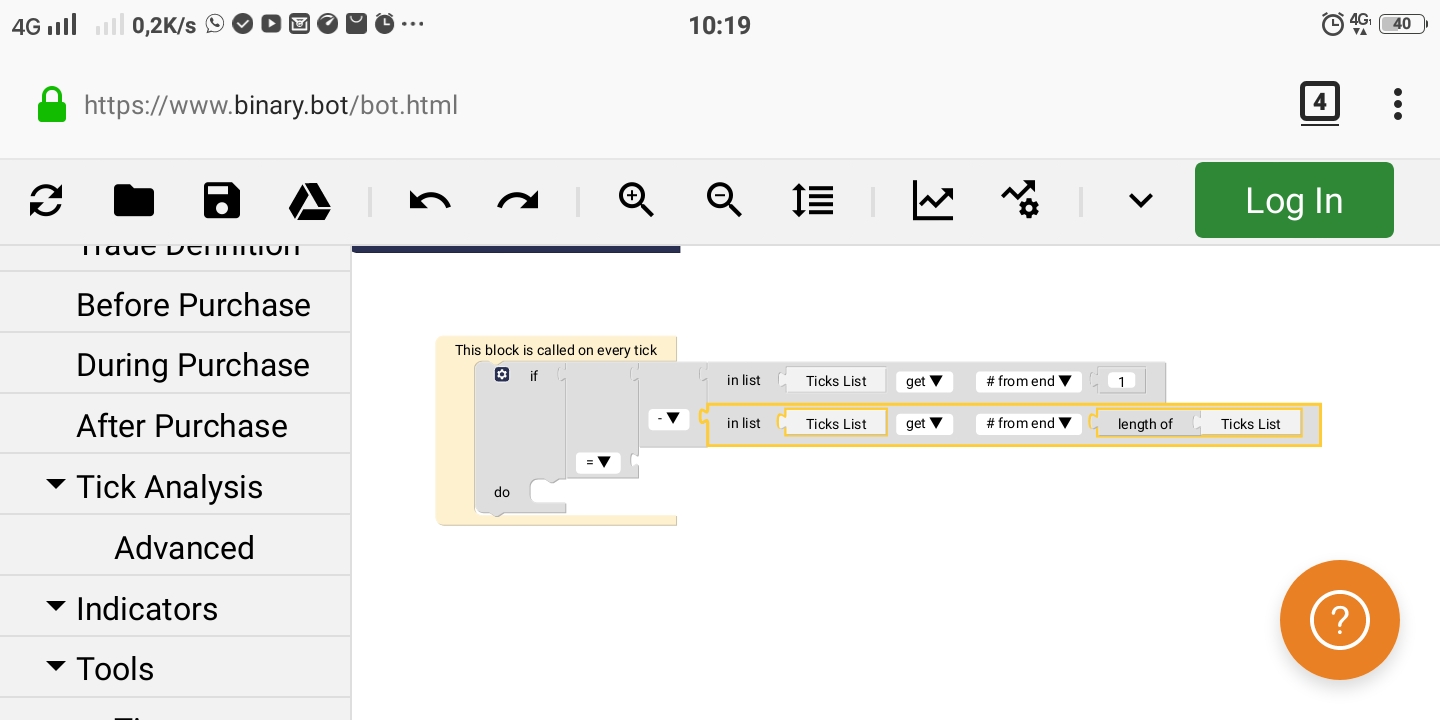This screenshot has width=1440, height=720.
Task: Select During Purchase in the sidebar
Action: pos(175,365)
